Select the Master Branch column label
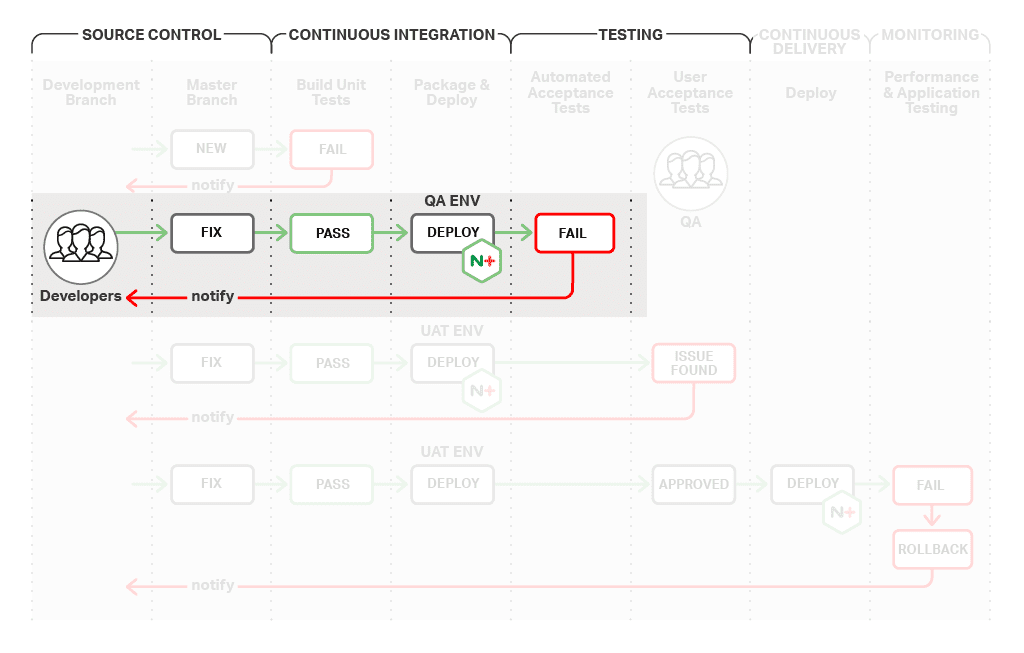 click(x=212, y=92)
